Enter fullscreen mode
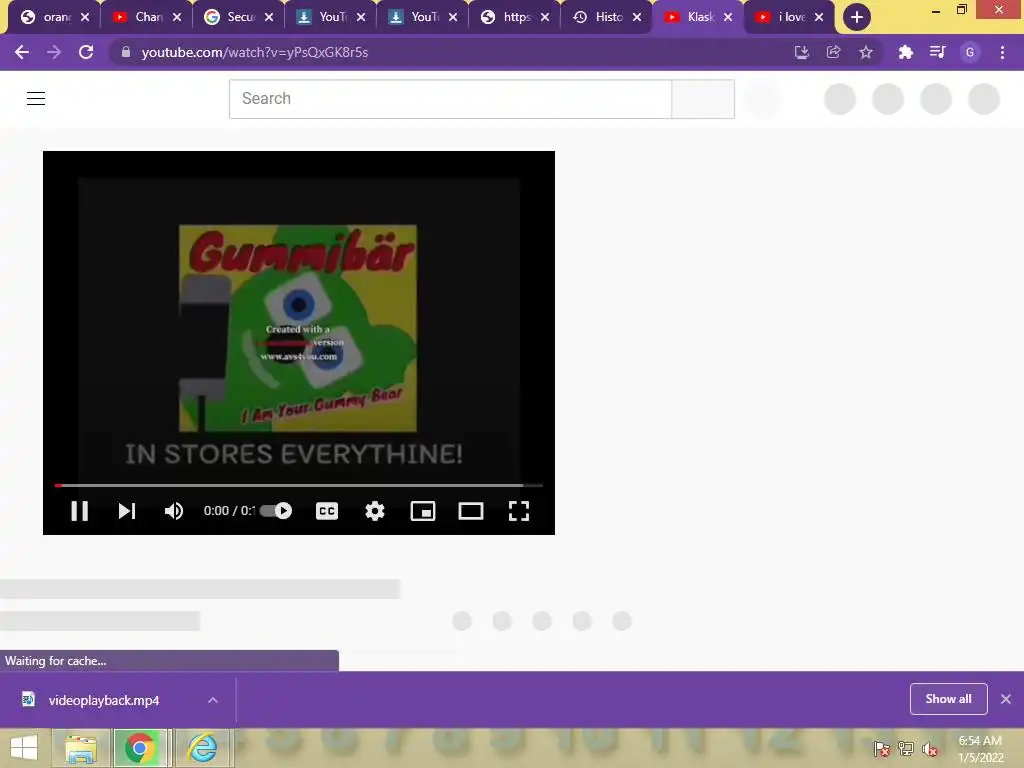The height and width of the screenshot is (768, 1024). click(519, 511)
